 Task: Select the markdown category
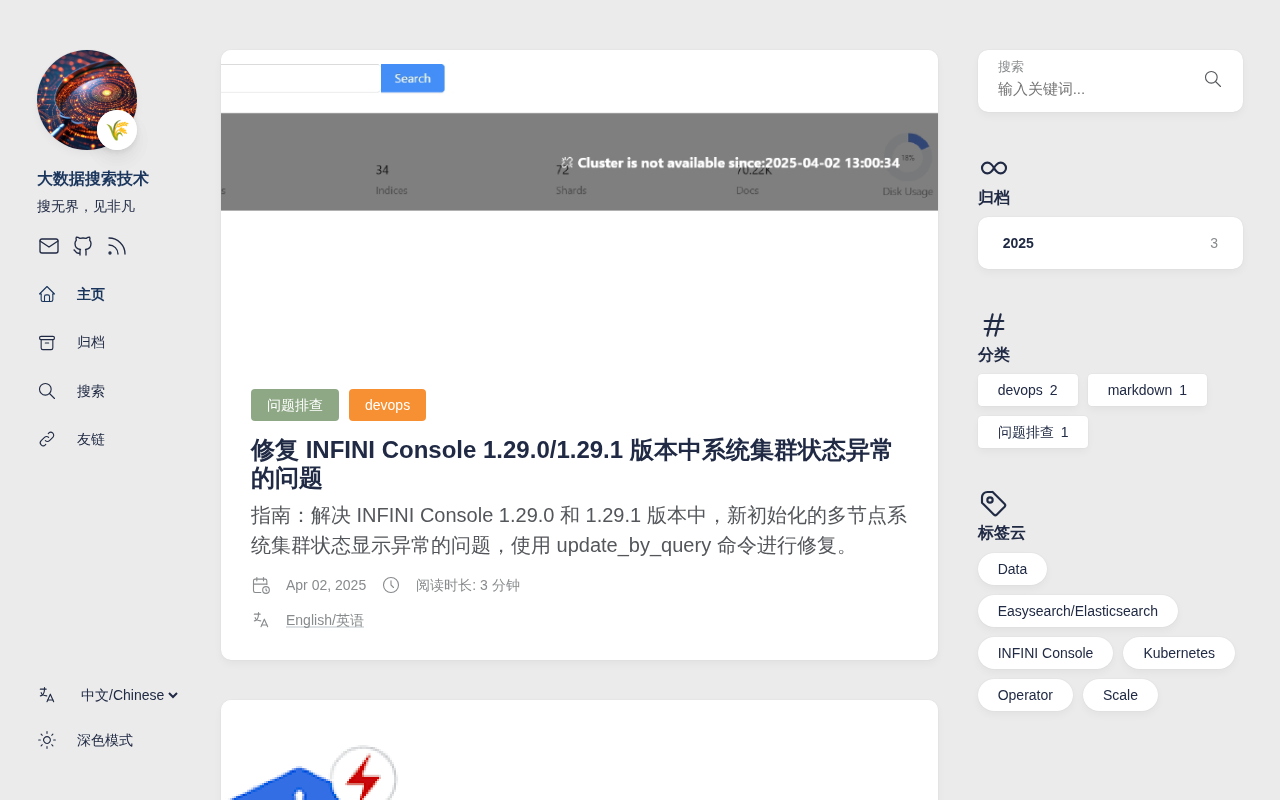pos(1147,390)
